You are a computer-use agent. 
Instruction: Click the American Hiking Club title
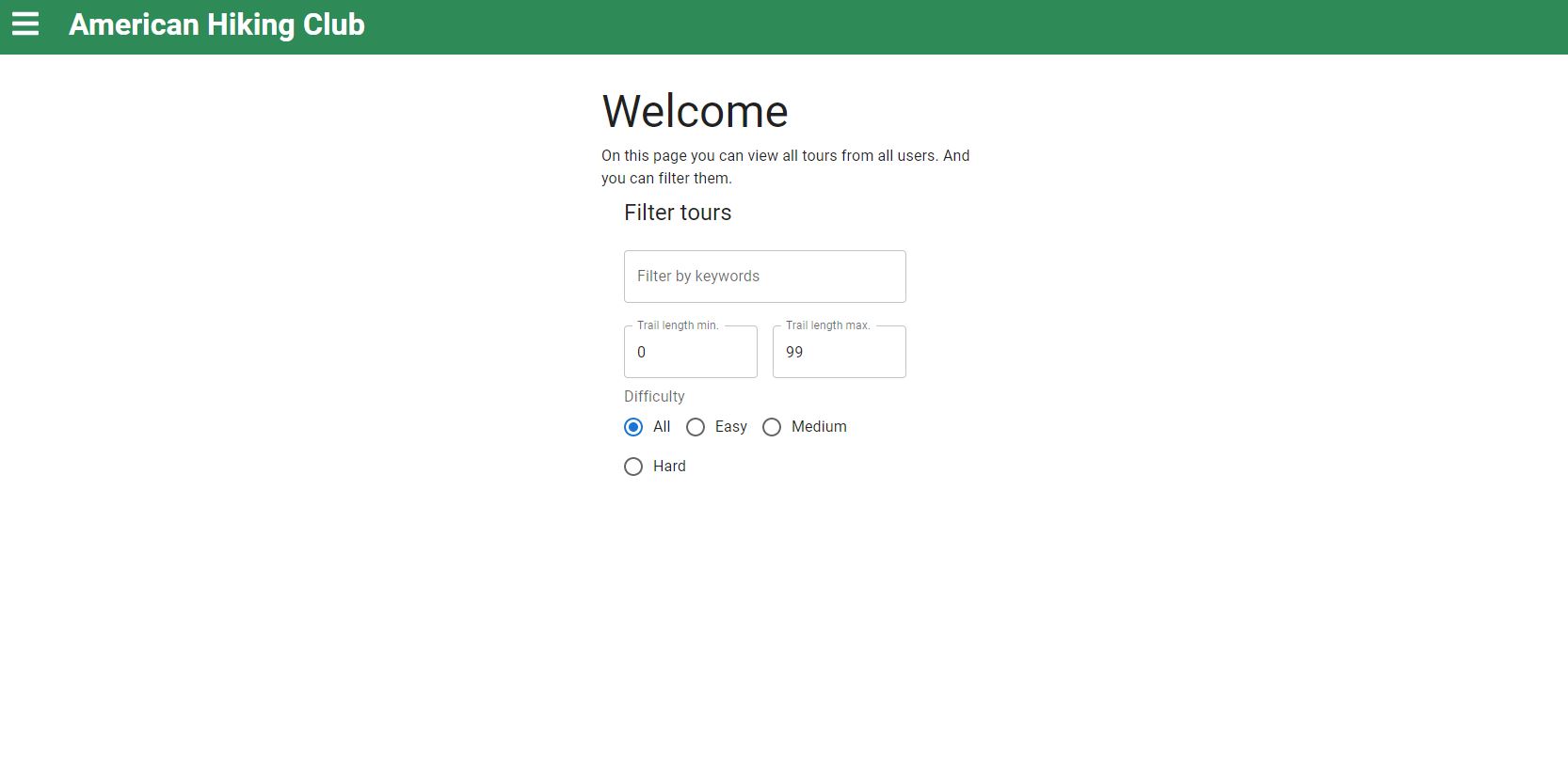click(216, 24)
